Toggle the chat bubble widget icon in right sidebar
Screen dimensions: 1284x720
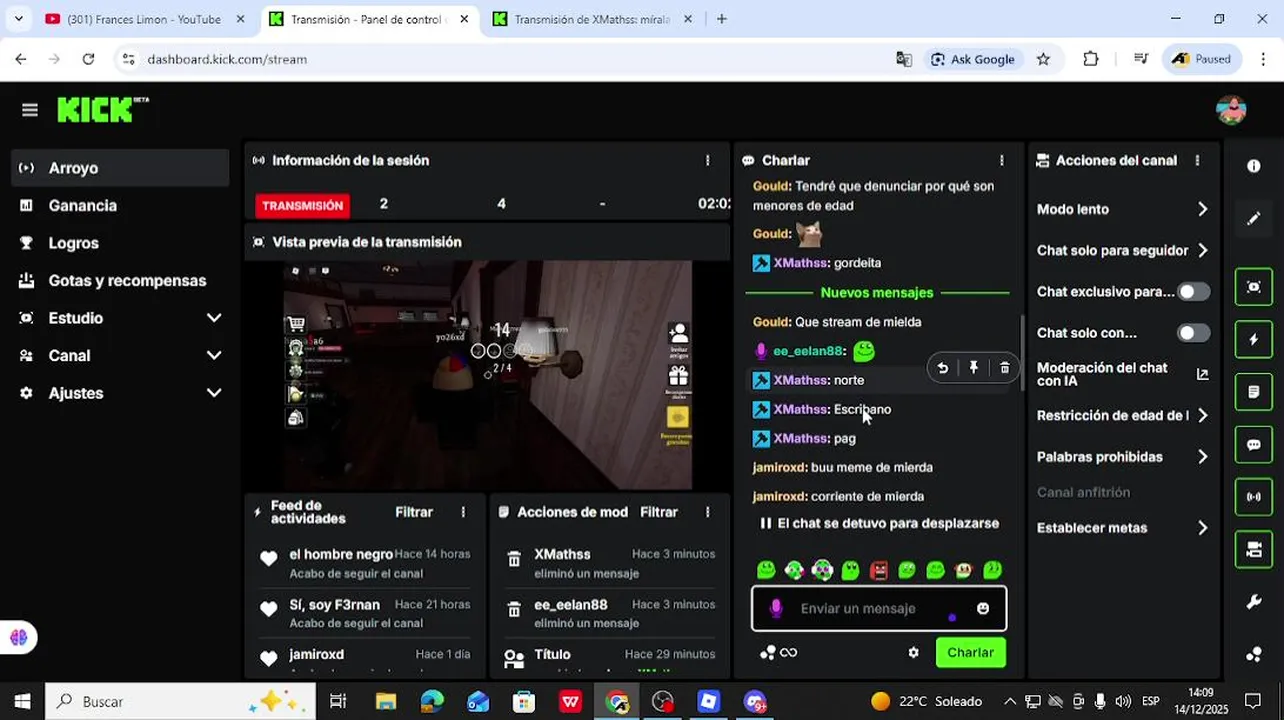coord(1254,444)
